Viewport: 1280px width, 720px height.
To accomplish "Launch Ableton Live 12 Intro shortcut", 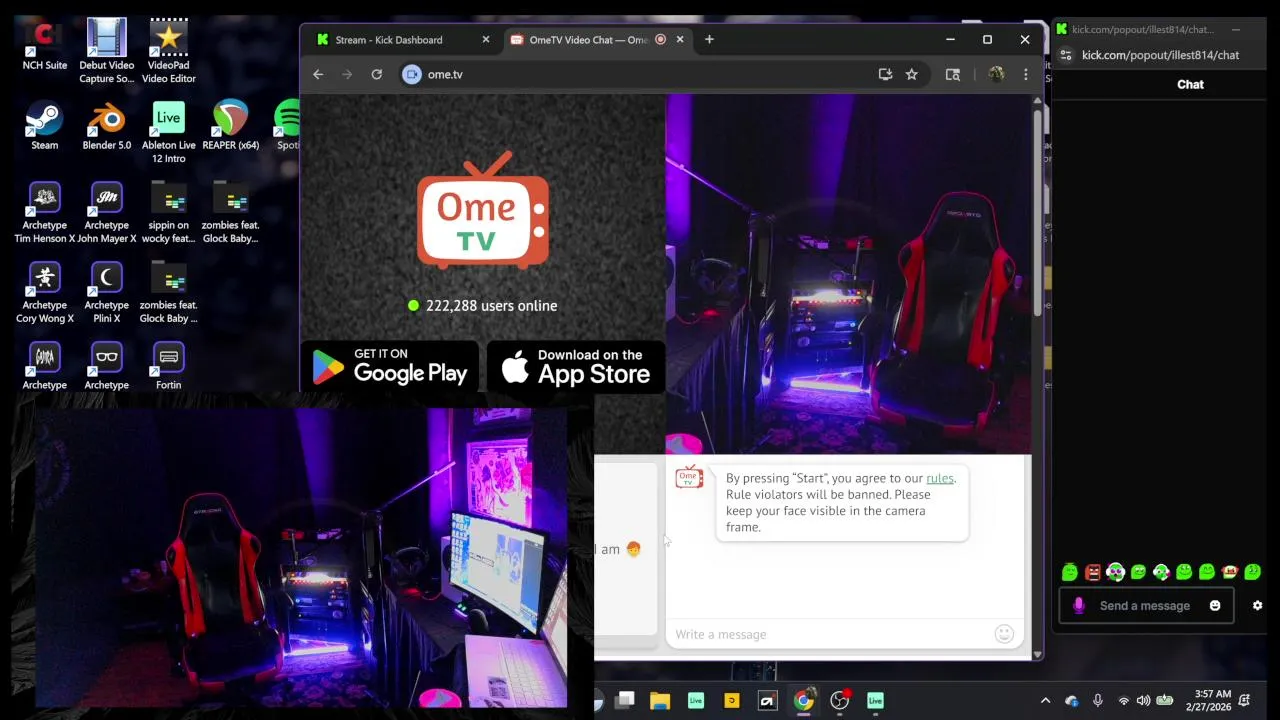I will [x=168, y=132].
